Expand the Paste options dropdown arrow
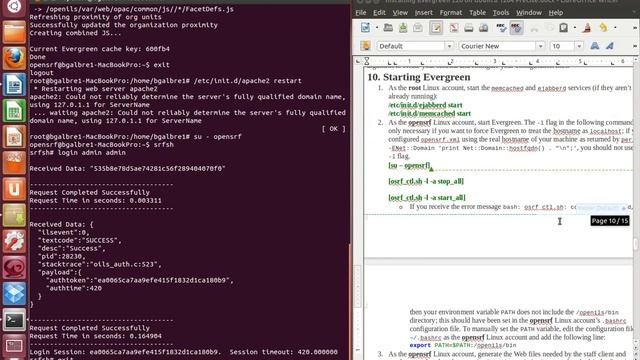 pyautogui.click(x=575, y=28)
